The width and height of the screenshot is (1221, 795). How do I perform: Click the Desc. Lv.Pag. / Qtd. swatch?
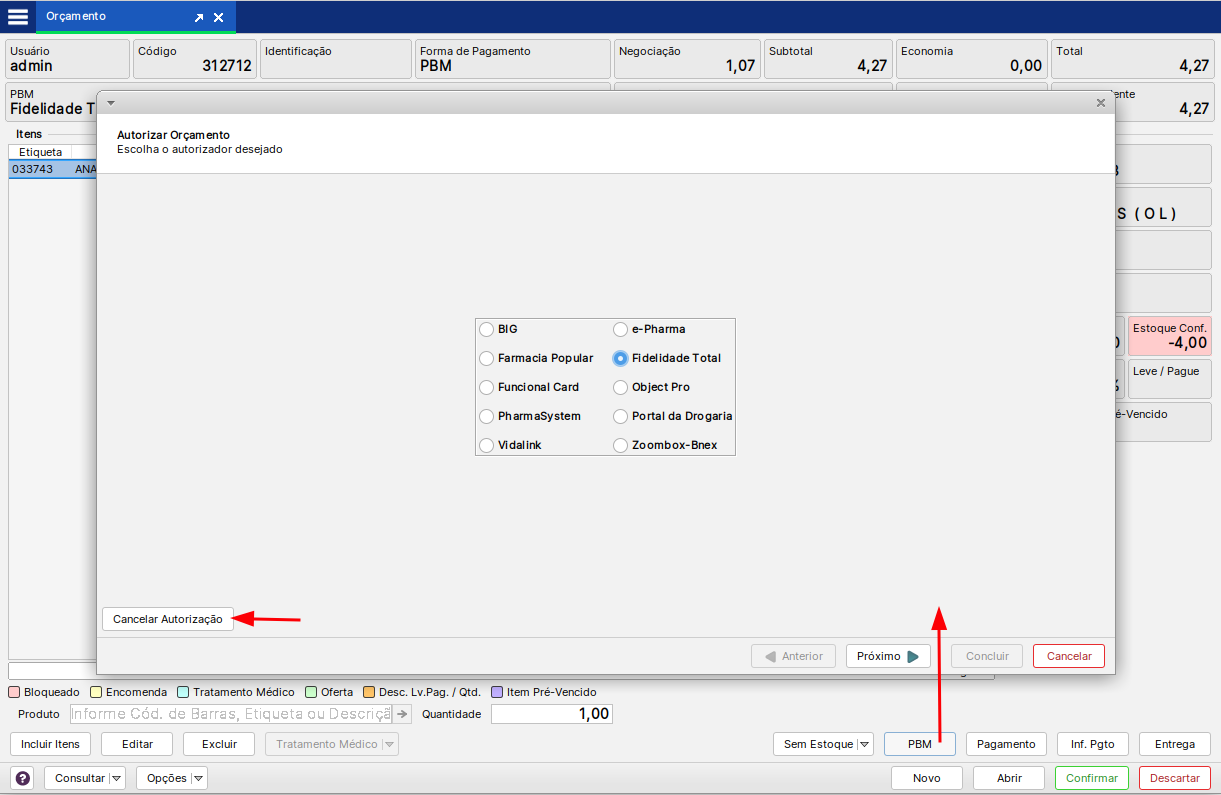pos(369,692)
